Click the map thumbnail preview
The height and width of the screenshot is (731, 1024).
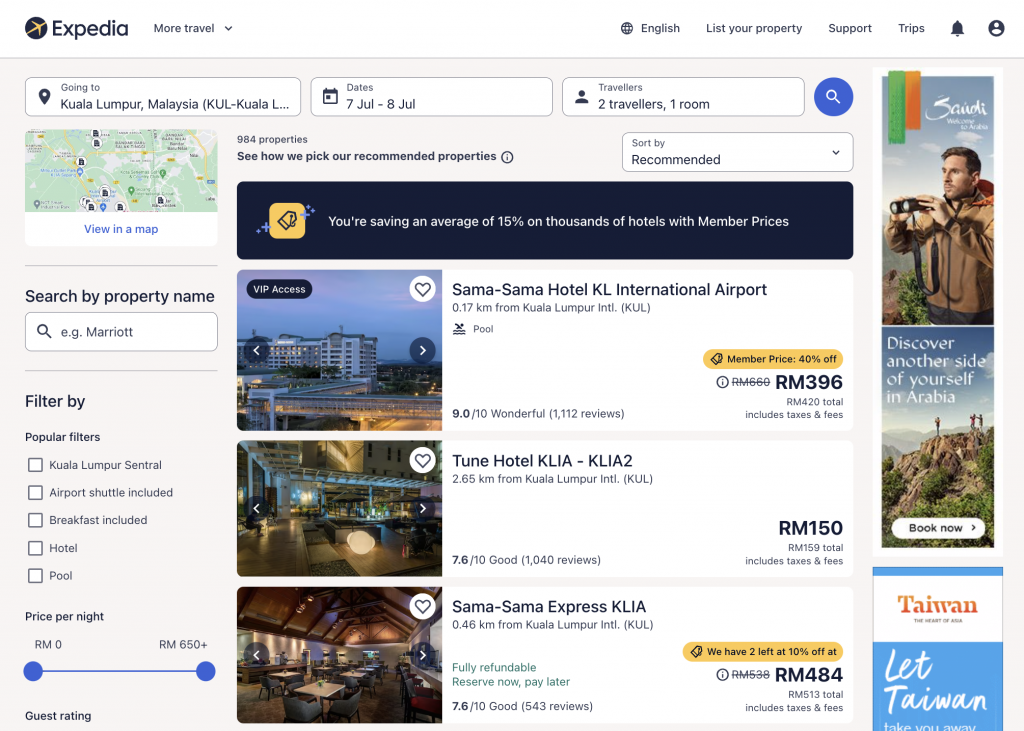point(121,171)
